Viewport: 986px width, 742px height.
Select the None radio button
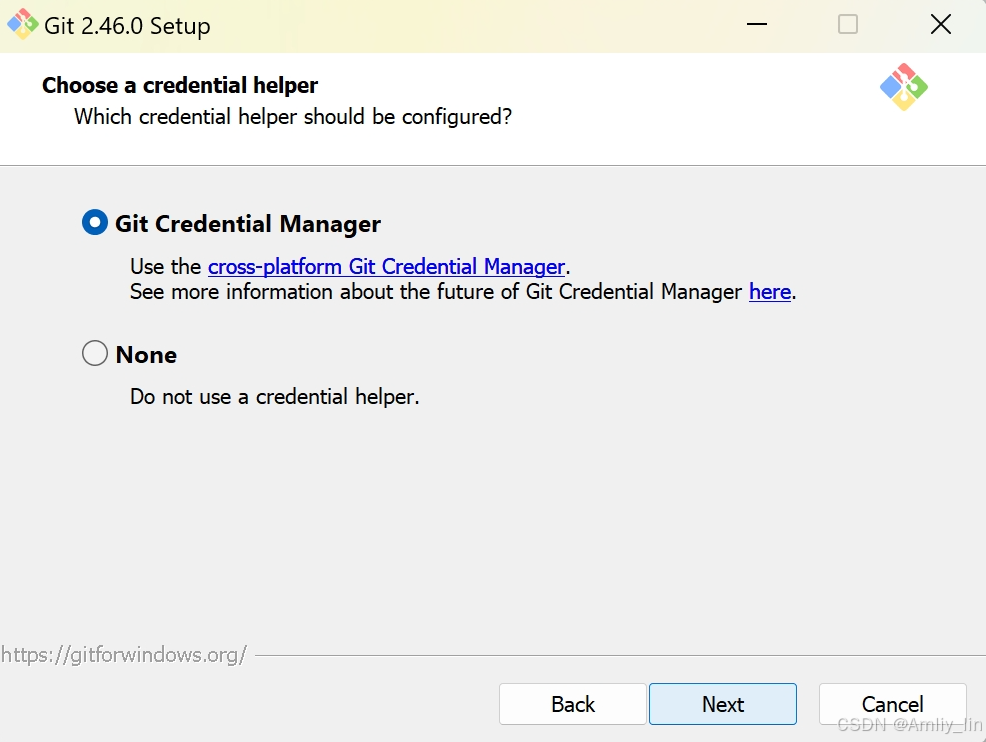click(94, 353)
